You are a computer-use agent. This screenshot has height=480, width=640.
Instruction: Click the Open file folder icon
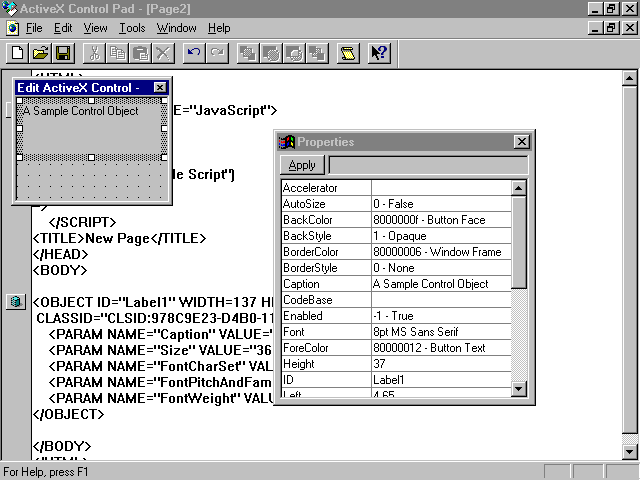[x=40, y=53]
